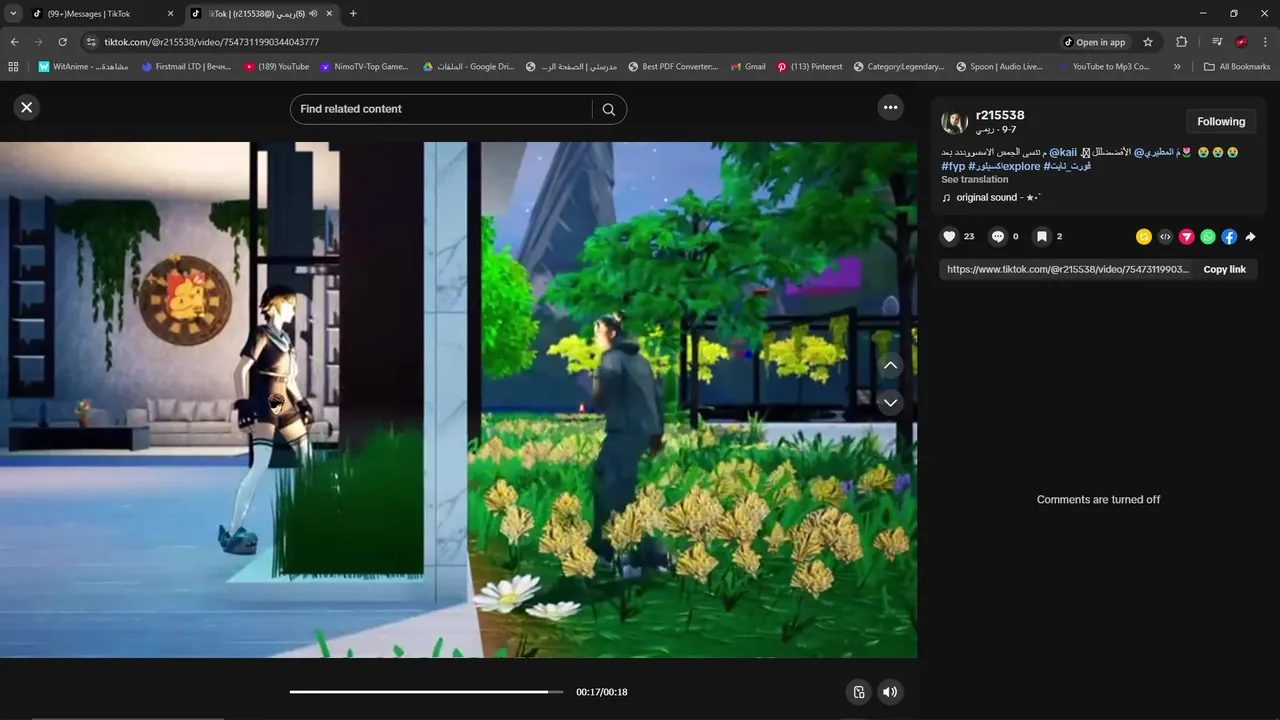1280x720 pixels.
Task: Open the @kaii mention
Action: tap(1063, 153)
